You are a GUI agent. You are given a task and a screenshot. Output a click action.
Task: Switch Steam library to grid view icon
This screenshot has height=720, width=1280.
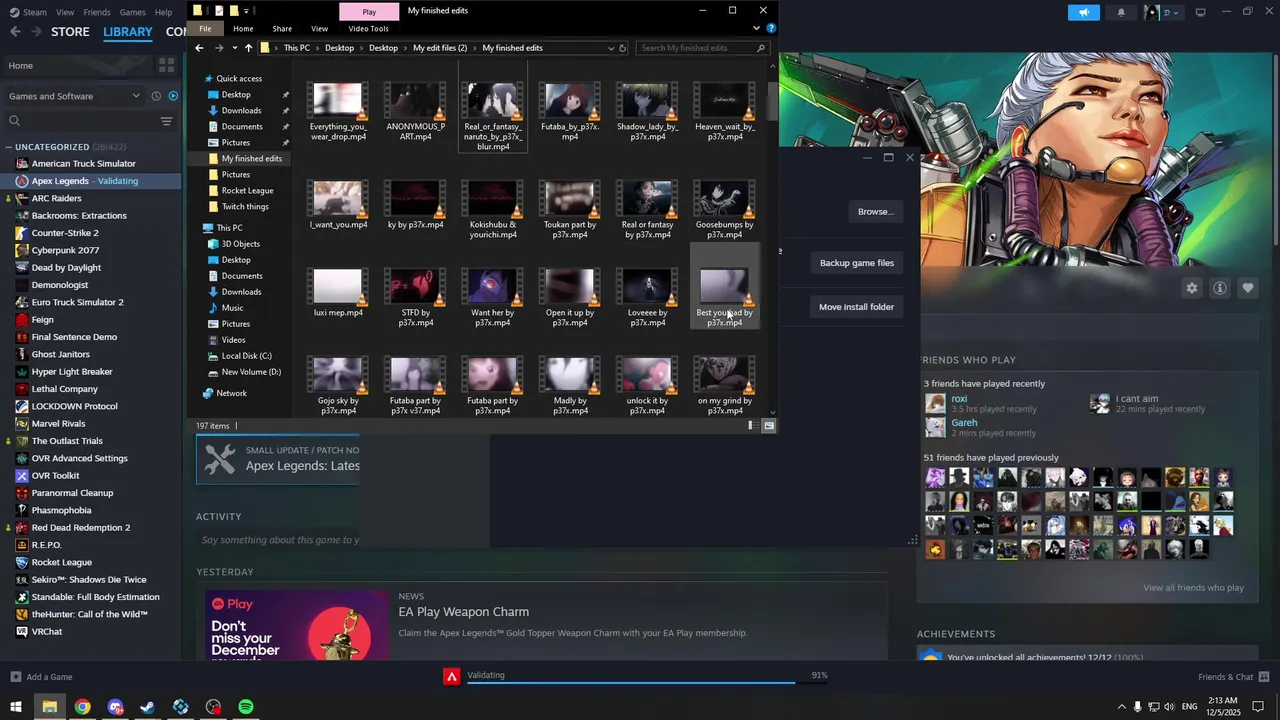(166, 65)
